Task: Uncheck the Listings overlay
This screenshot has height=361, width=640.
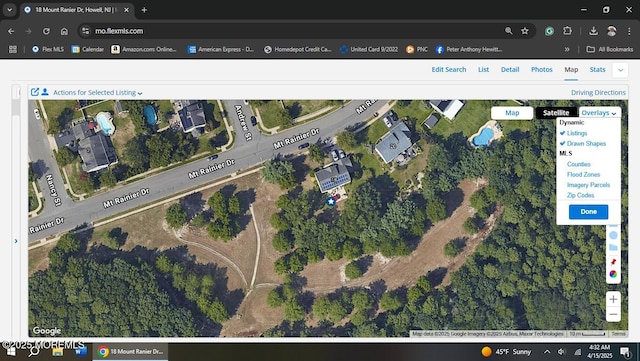Action: coord(573,133)
